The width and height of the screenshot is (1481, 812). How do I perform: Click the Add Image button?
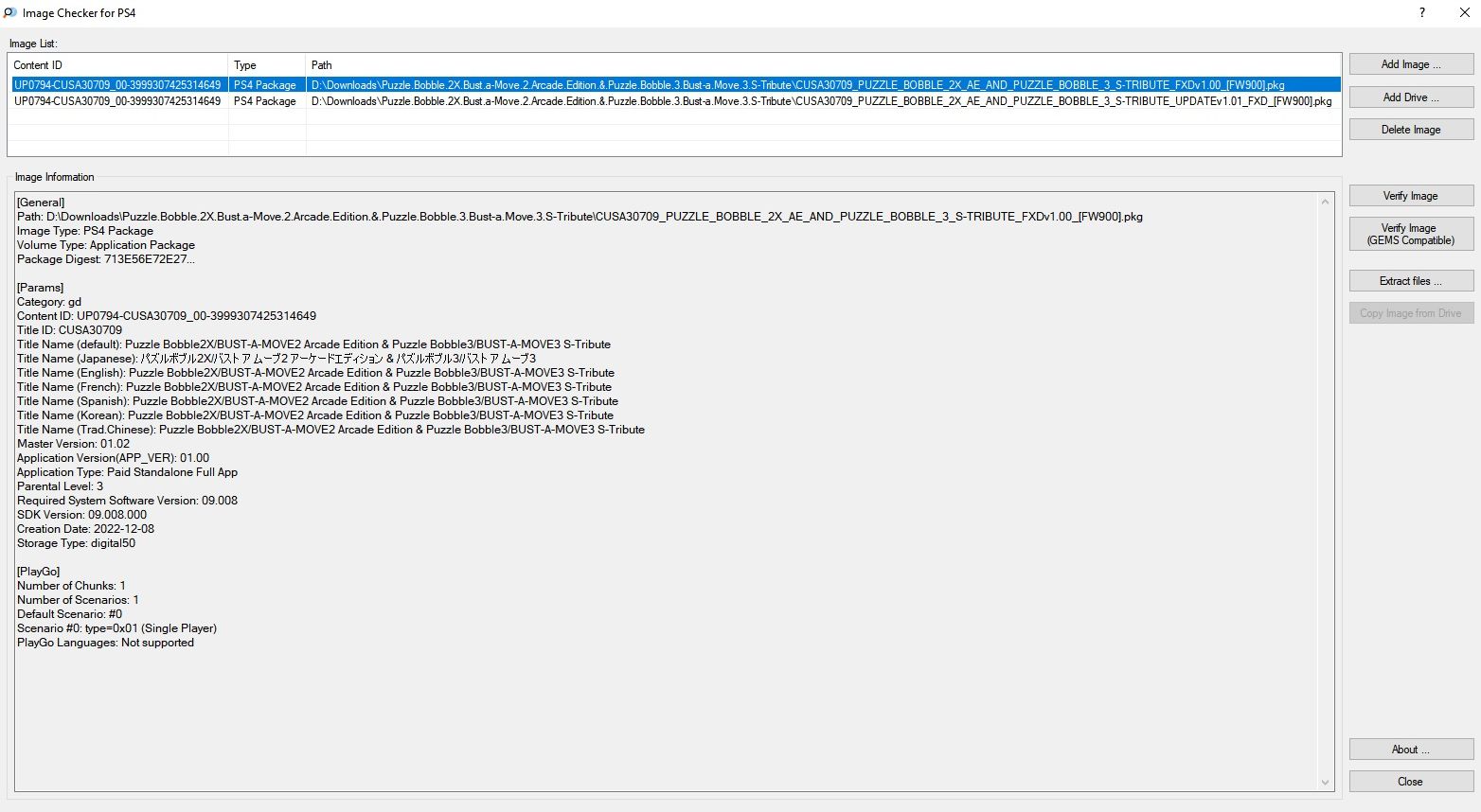pos(1411,64)
